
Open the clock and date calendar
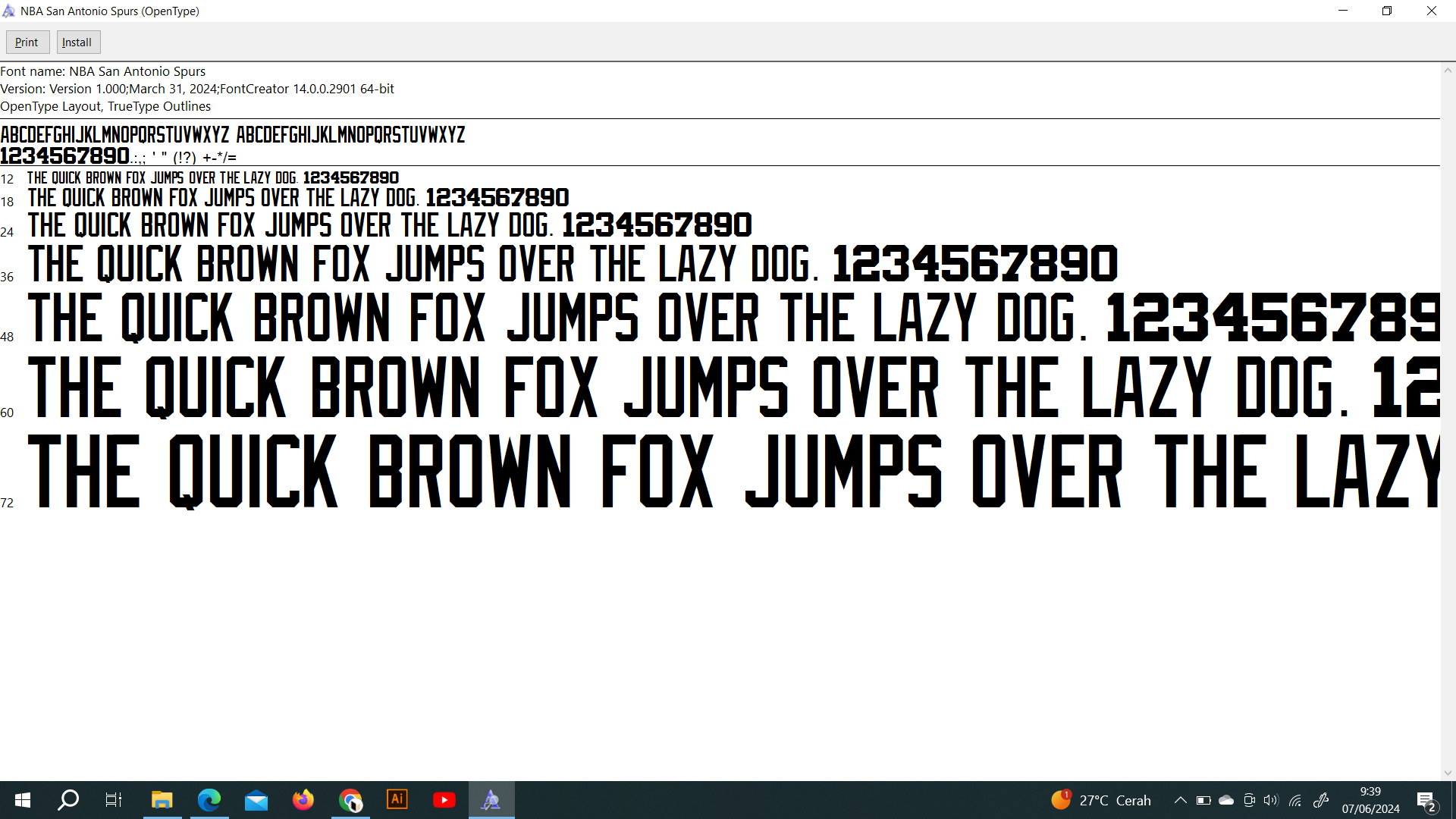(x=1370, y=800)
